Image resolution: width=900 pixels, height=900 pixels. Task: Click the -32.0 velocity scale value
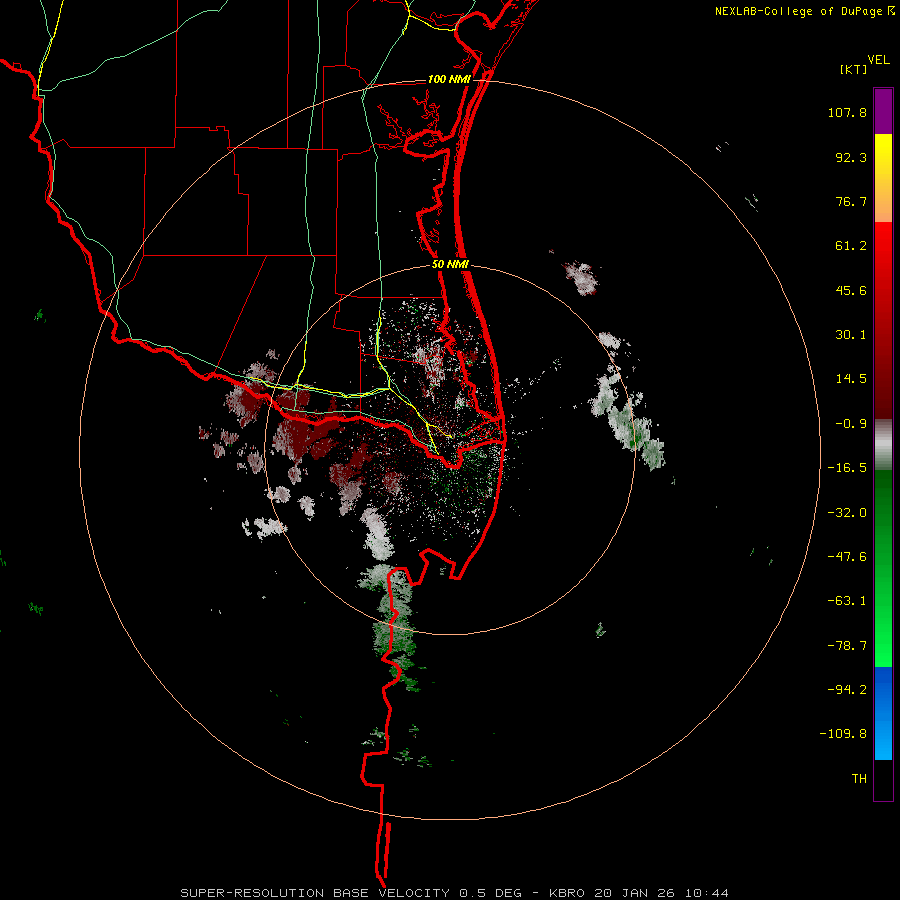click(x=847, y=513)
